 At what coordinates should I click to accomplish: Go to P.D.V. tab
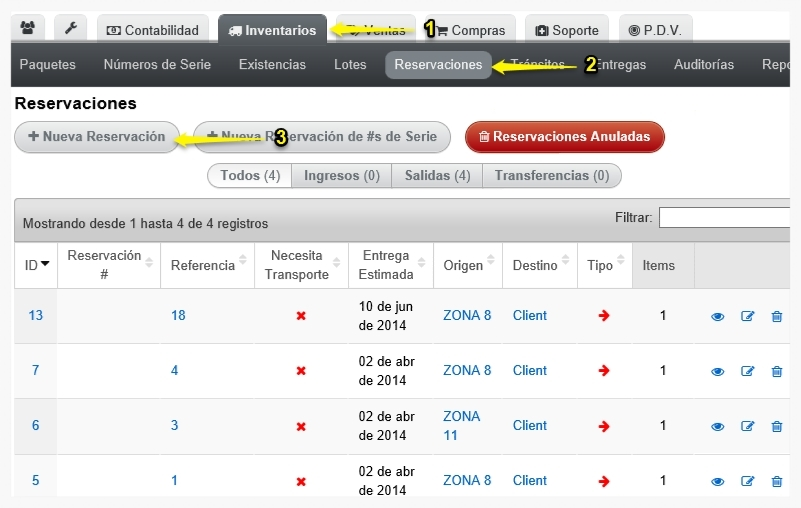click(655, 30)
